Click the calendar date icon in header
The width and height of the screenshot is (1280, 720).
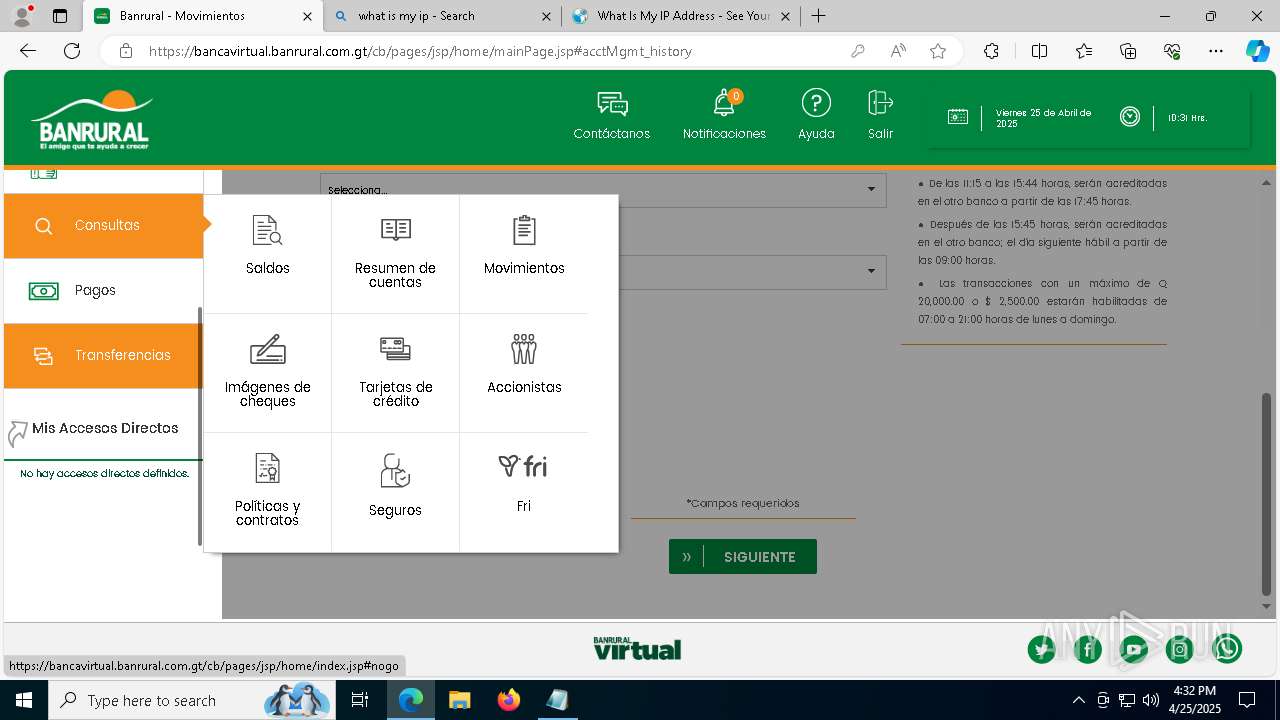click(x=958, y=117)
